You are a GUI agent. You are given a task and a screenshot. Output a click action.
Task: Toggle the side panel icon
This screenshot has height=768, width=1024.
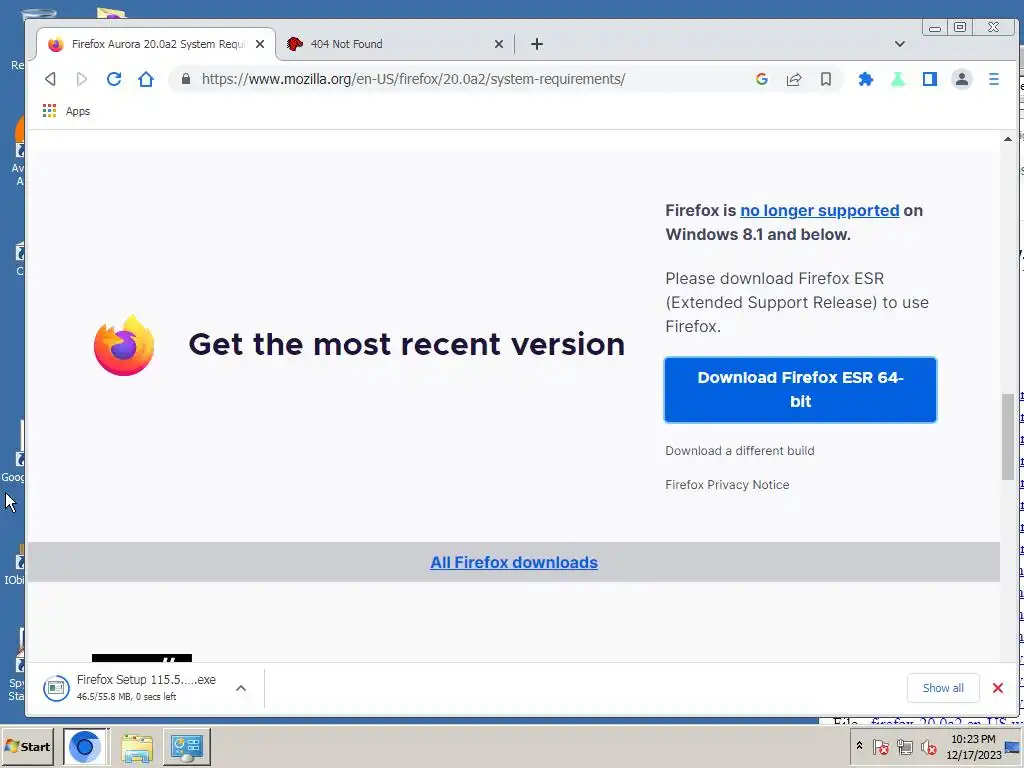pos(930,79)
